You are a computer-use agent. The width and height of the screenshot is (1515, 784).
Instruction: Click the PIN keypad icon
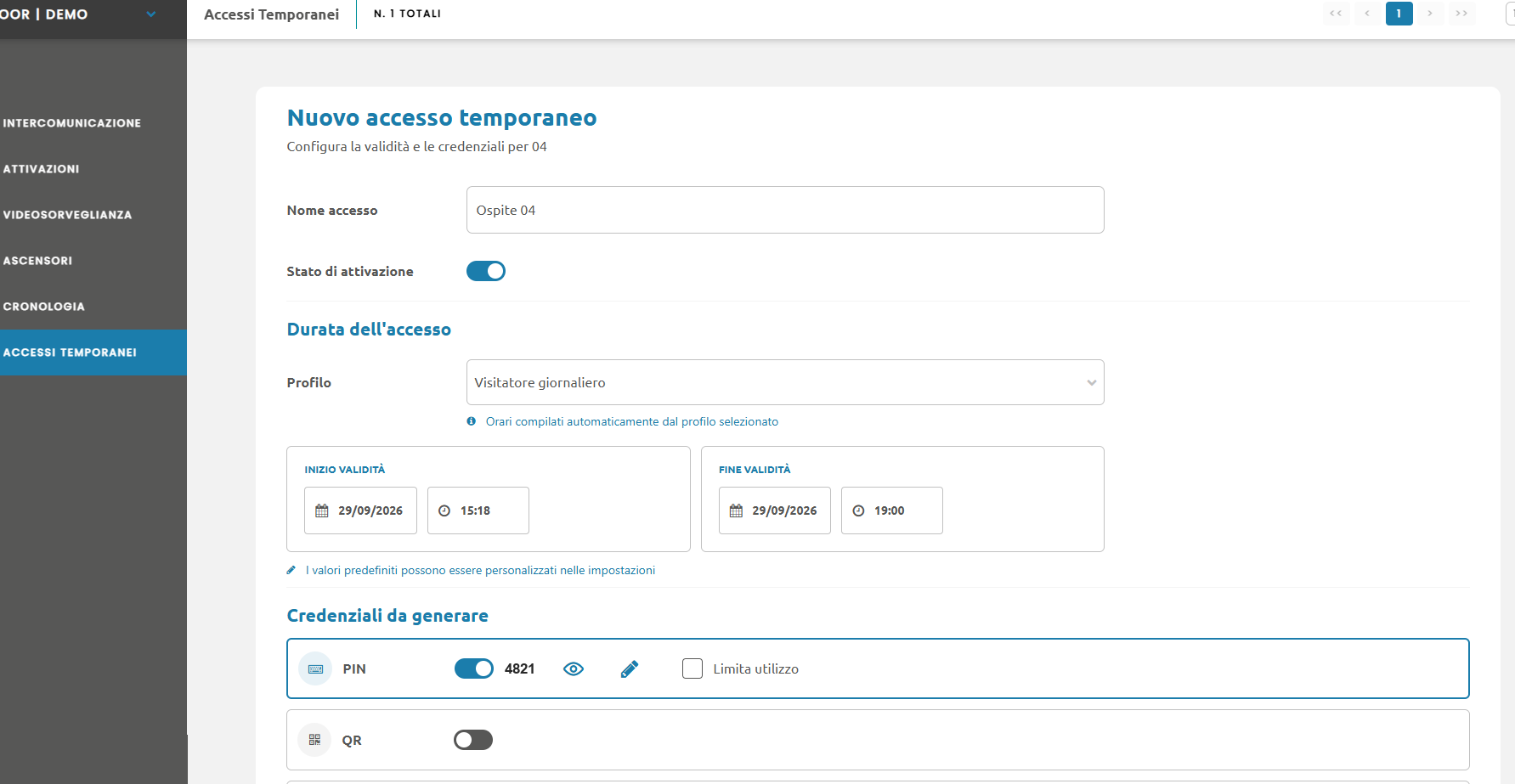(315, 668)
